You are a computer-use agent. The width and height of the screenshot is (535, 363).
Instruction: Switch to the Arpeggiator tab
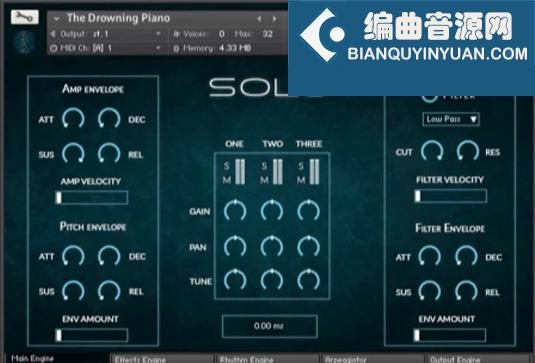[373, 359]
